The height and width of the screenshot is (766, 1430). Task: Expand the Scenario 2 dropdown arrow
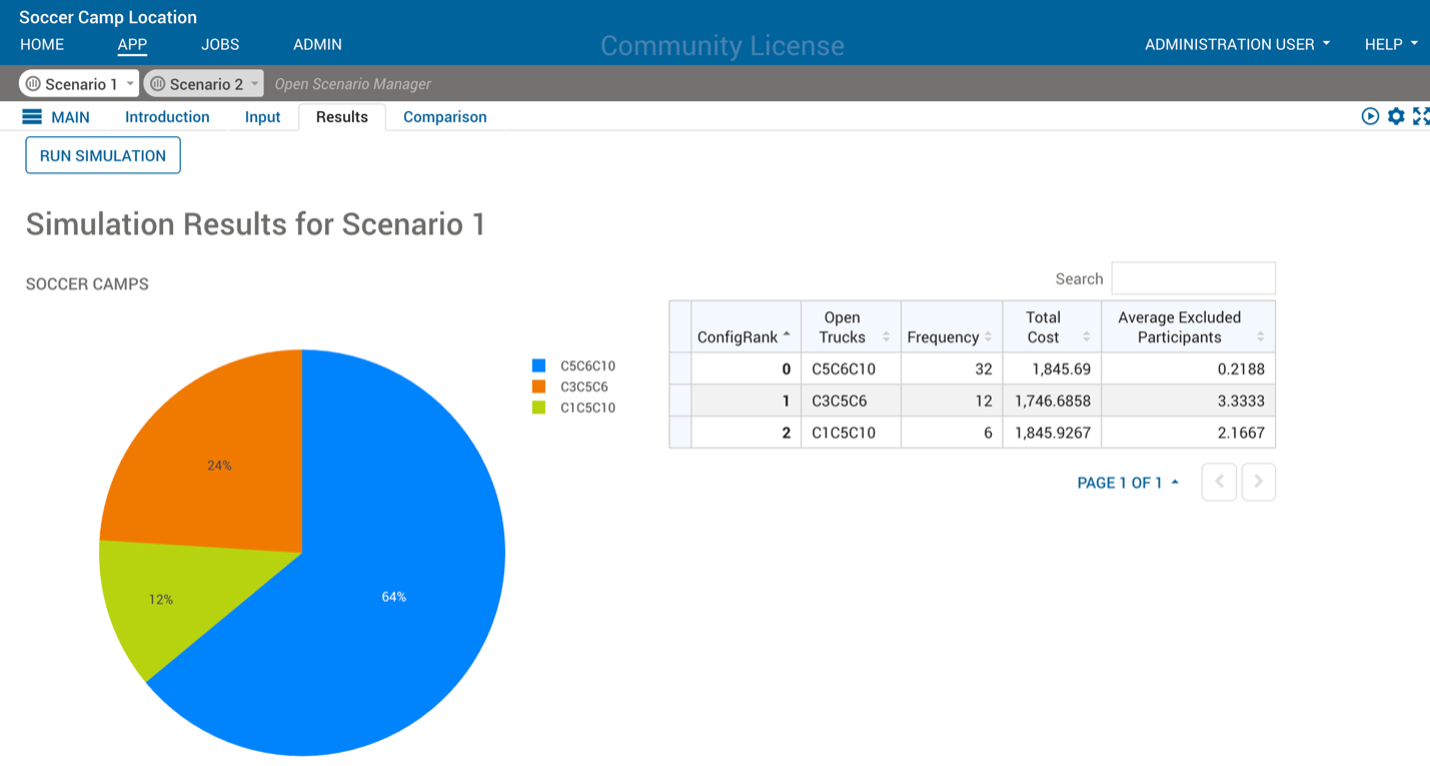(255, 84)
